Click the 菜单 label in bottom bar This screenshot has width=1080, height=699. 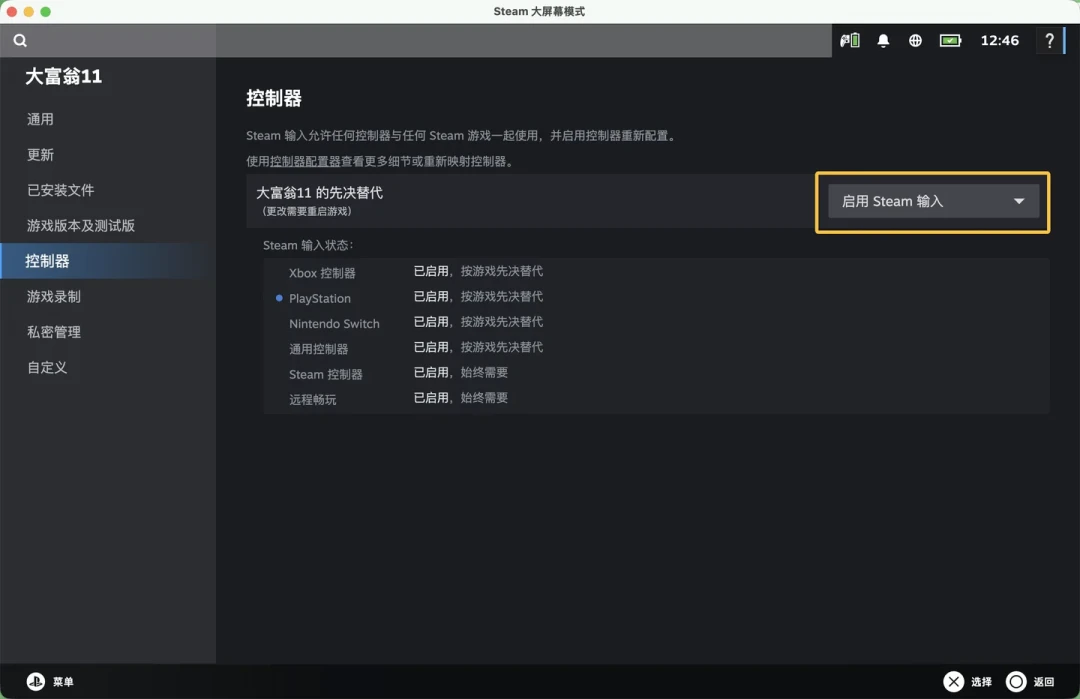pyautogui.click(x=63, y=682)
